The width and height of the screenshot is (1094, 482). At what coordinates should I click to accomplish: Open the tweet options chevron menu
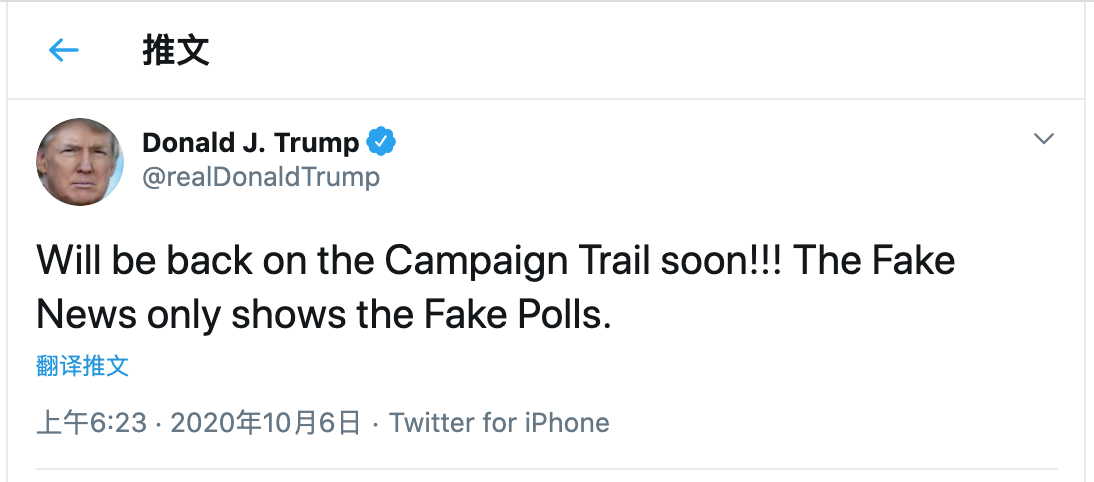click(1044, 139)
